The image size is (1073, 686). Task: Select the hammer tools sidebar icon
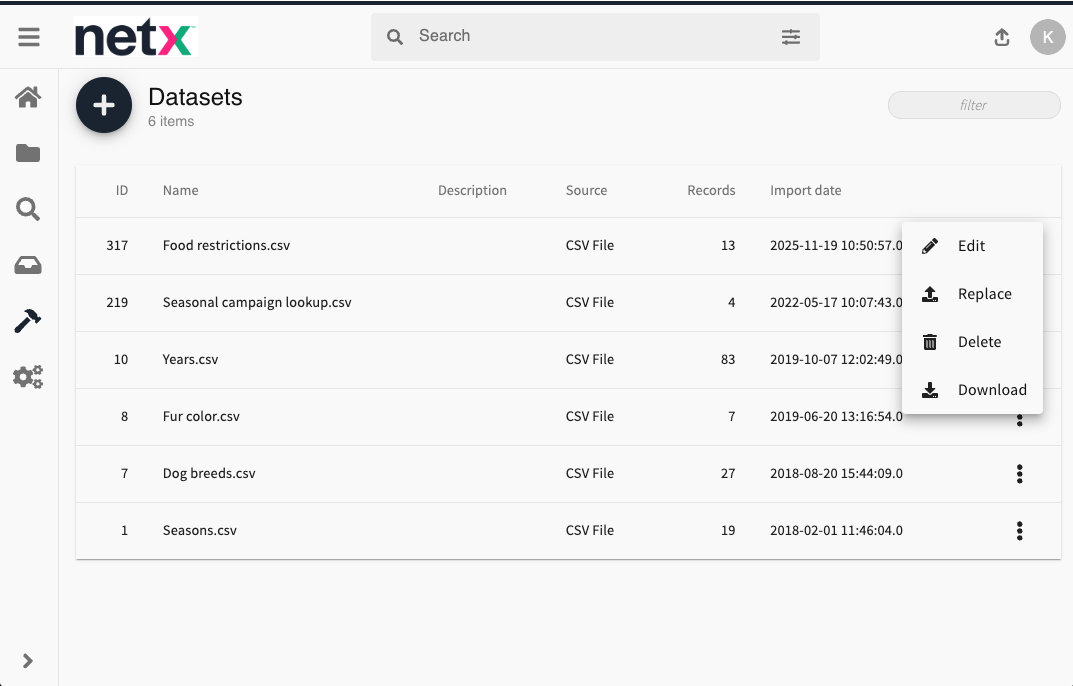pyautogui.click(x=28, y=321)
